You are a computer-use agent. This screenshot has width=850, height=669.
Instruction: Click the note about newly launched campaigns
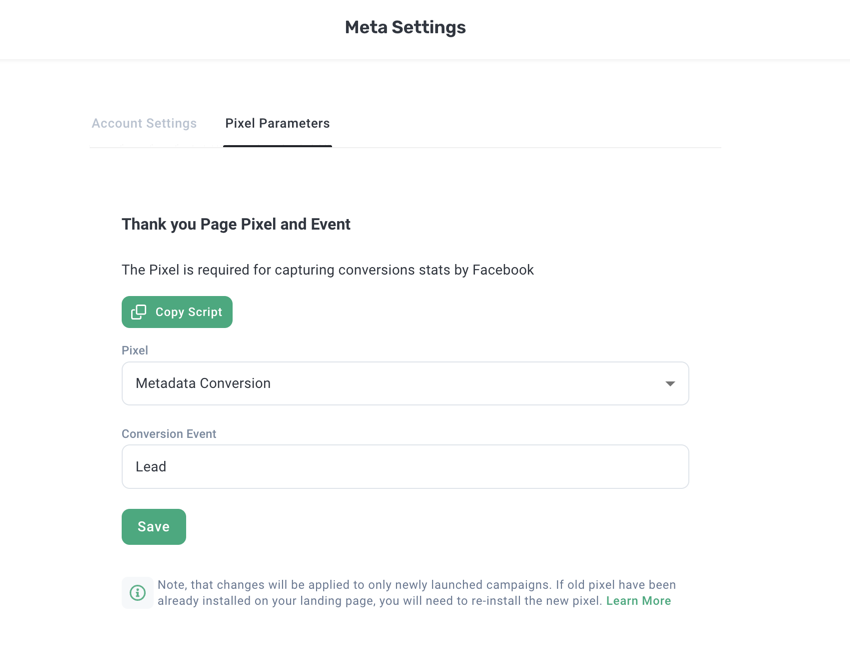click(x=400, y=585)
